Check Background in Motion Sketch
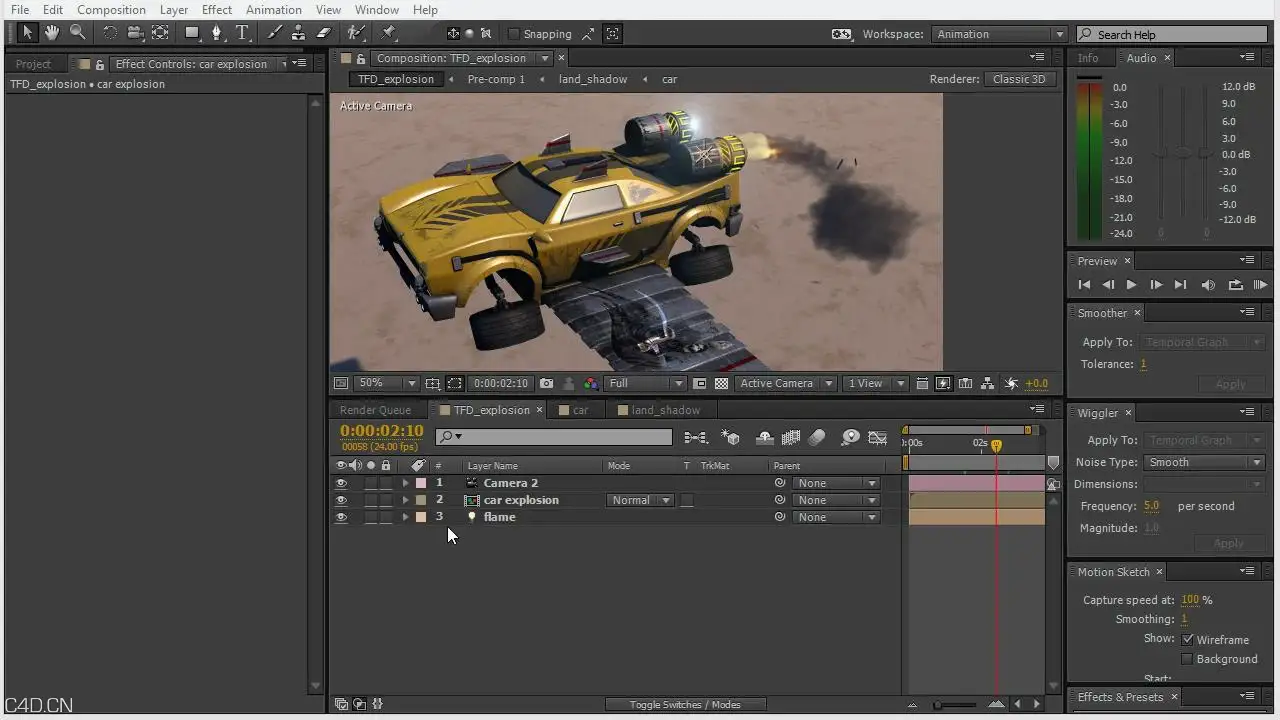 point(1188,659)
